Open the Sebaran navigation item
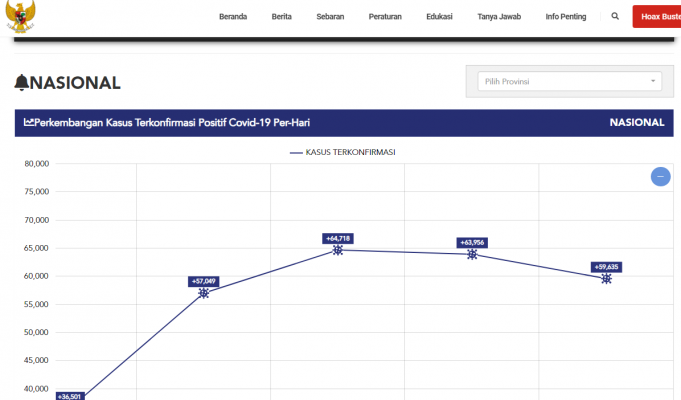 point(331,17)
